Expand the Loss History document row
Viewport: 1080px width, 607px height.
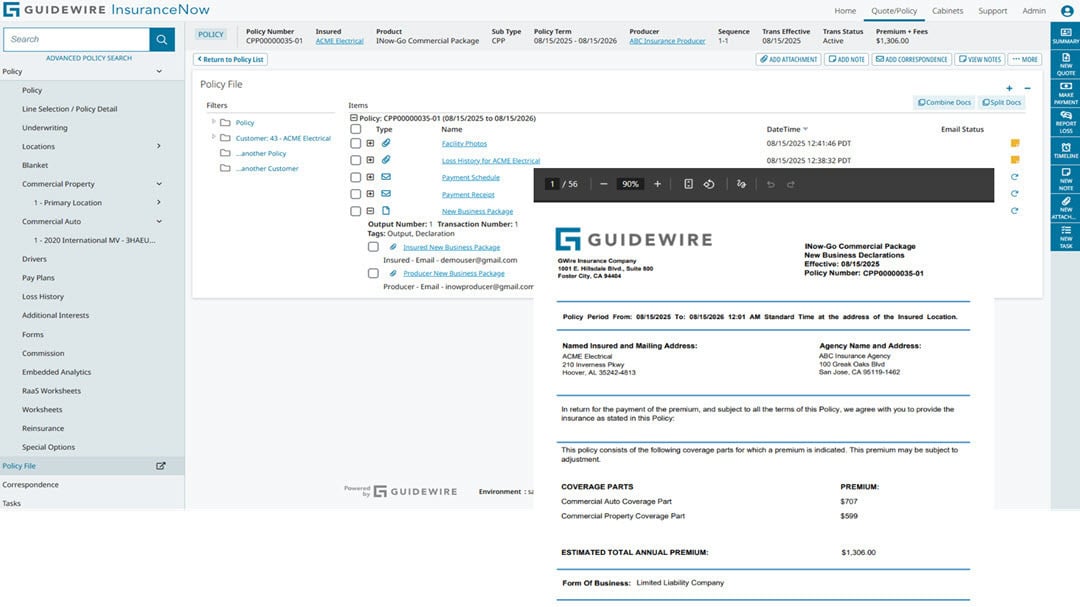[x=369, y=160]
